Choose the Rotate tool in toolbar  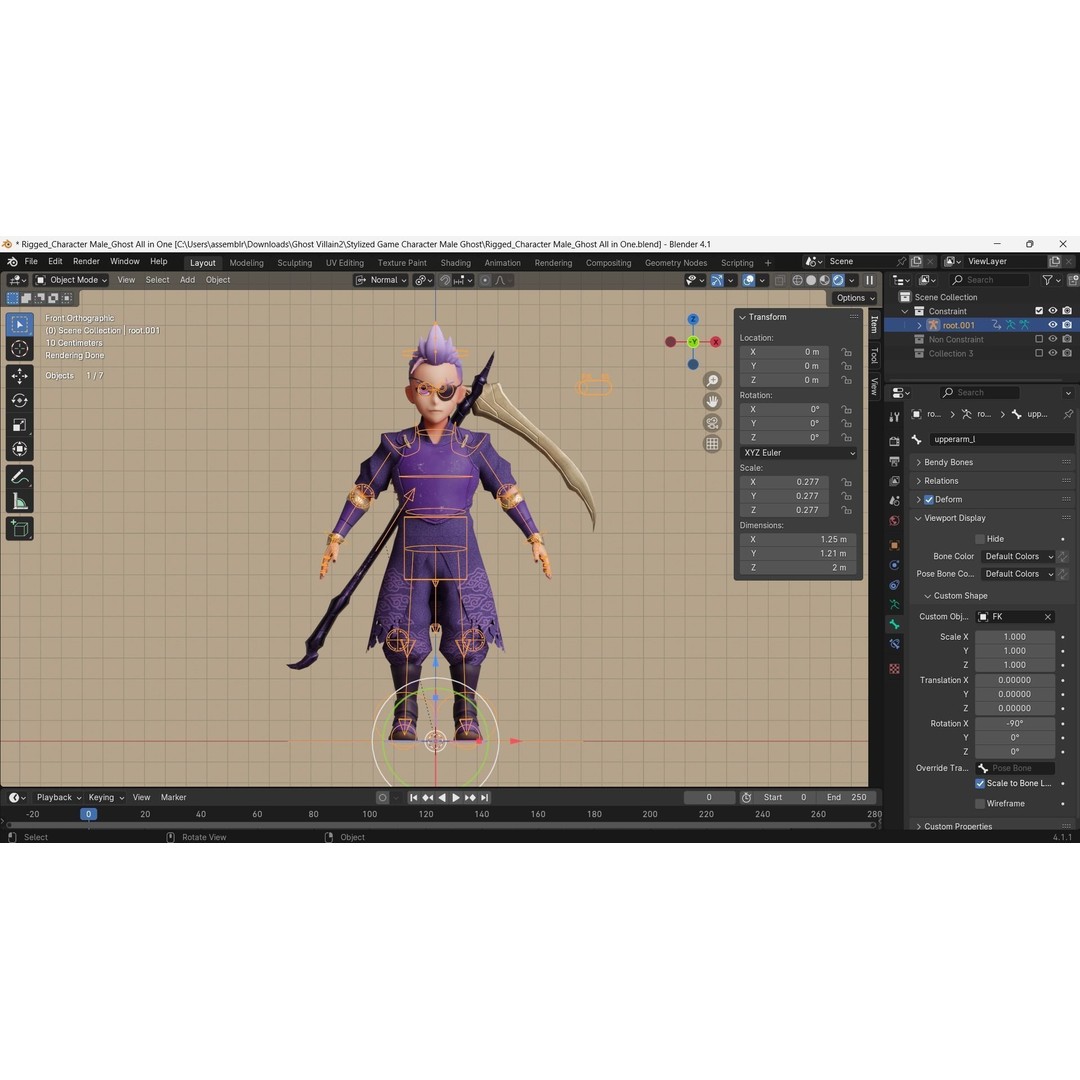point(19,400)
